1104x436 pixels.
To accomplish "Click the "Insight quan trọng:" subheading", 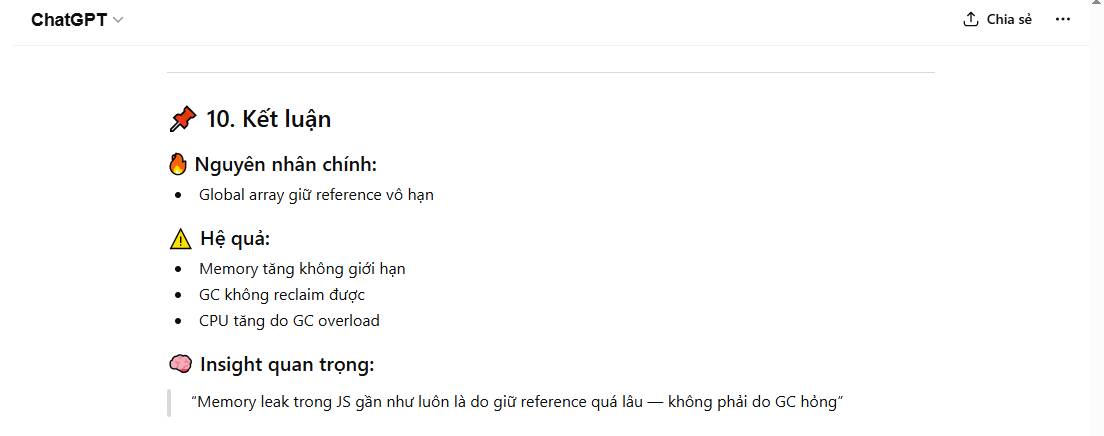I will pyautogui.click(x=287, y=364).
